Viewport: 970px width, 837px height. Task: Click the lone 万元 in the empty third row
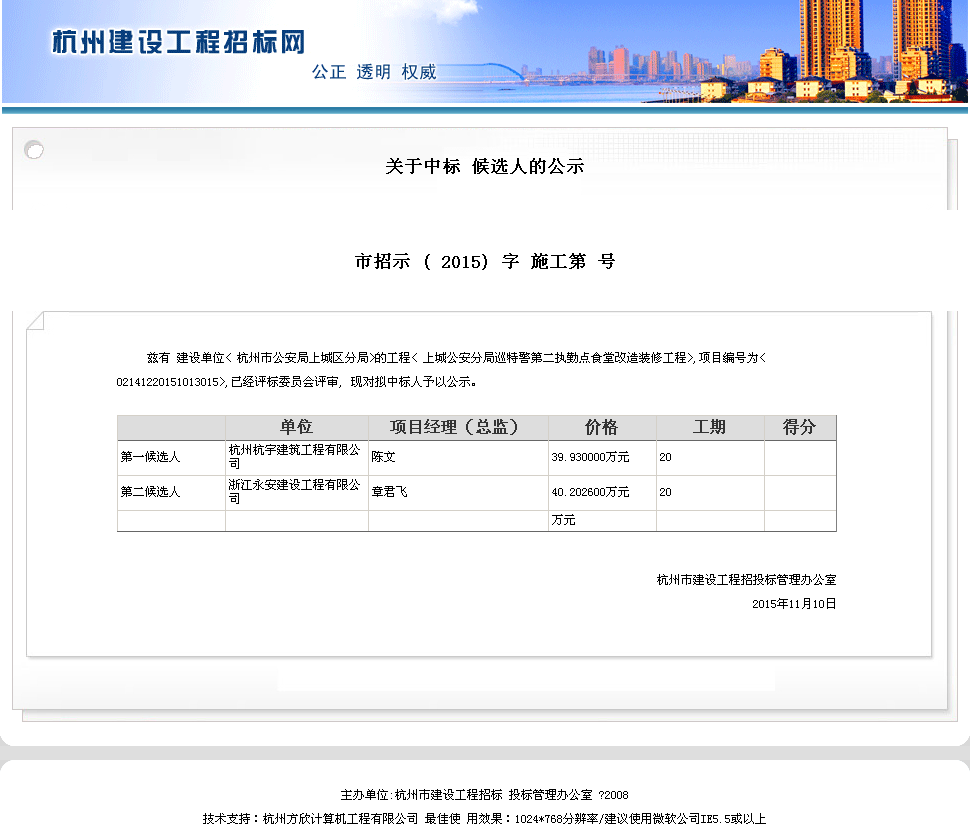[564, 520]
